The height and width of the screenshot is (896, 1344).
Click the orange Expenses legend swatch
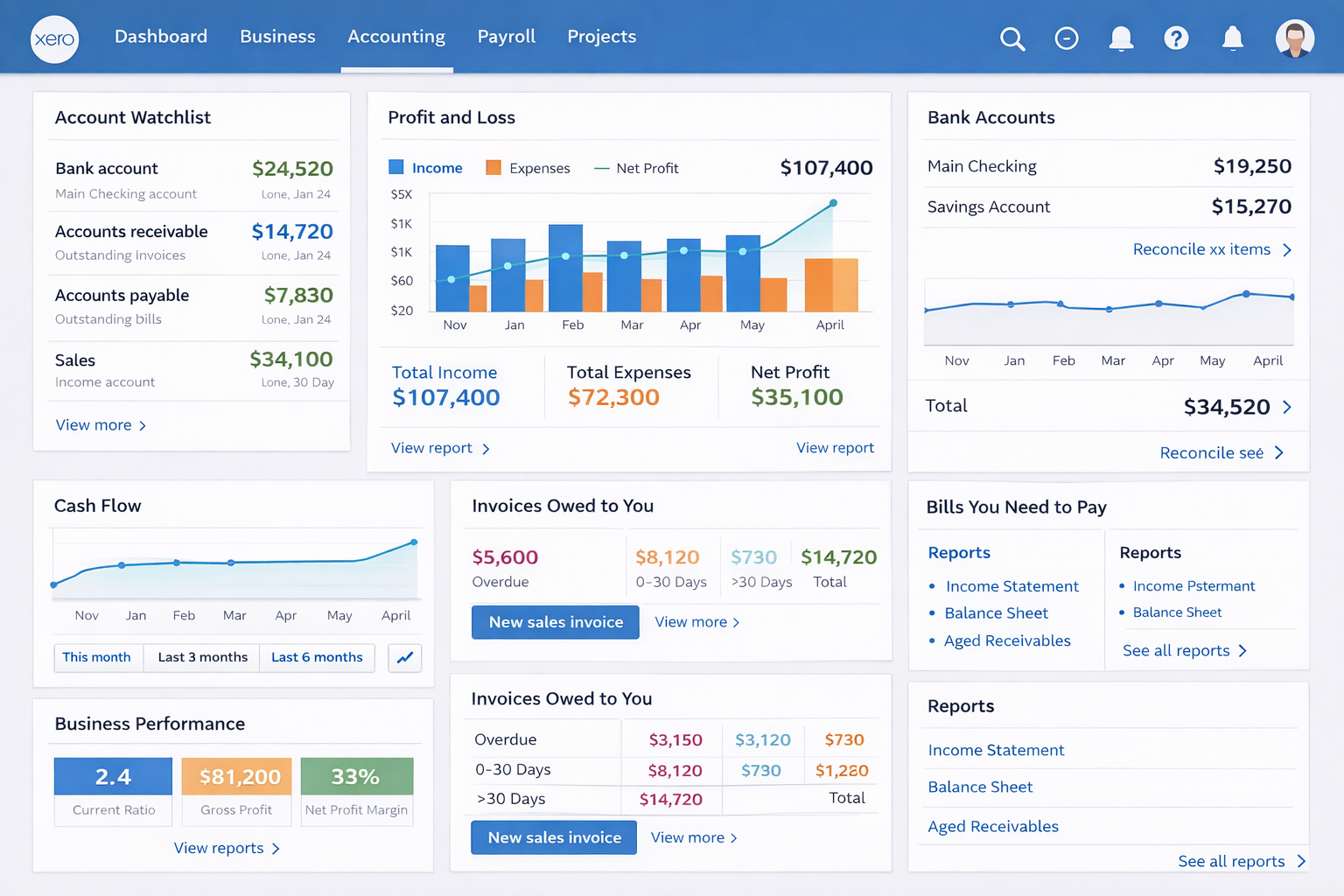pos(493,168)
